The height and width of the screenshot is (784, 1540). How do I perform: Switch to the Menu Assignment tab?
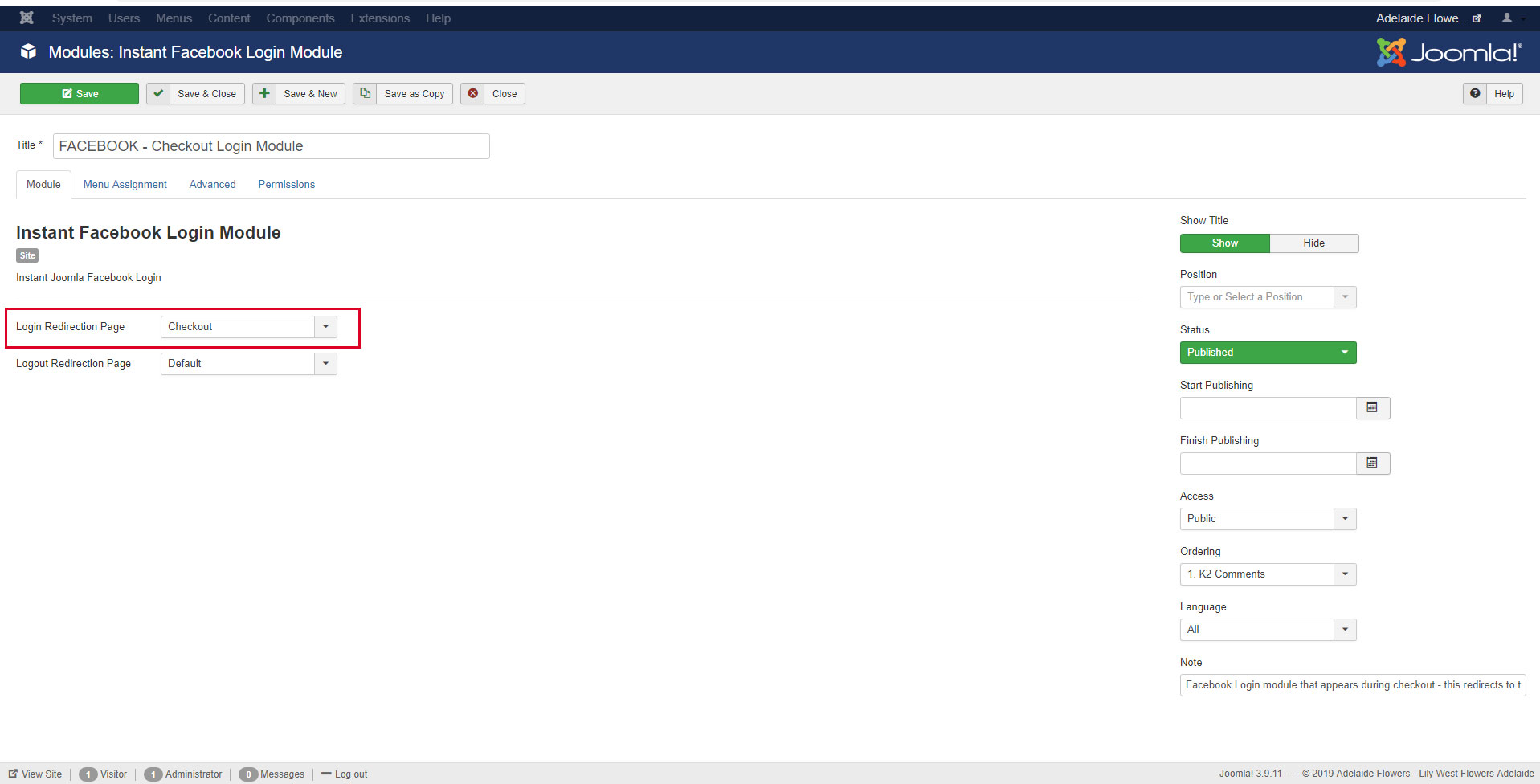(x=125, y=184)
